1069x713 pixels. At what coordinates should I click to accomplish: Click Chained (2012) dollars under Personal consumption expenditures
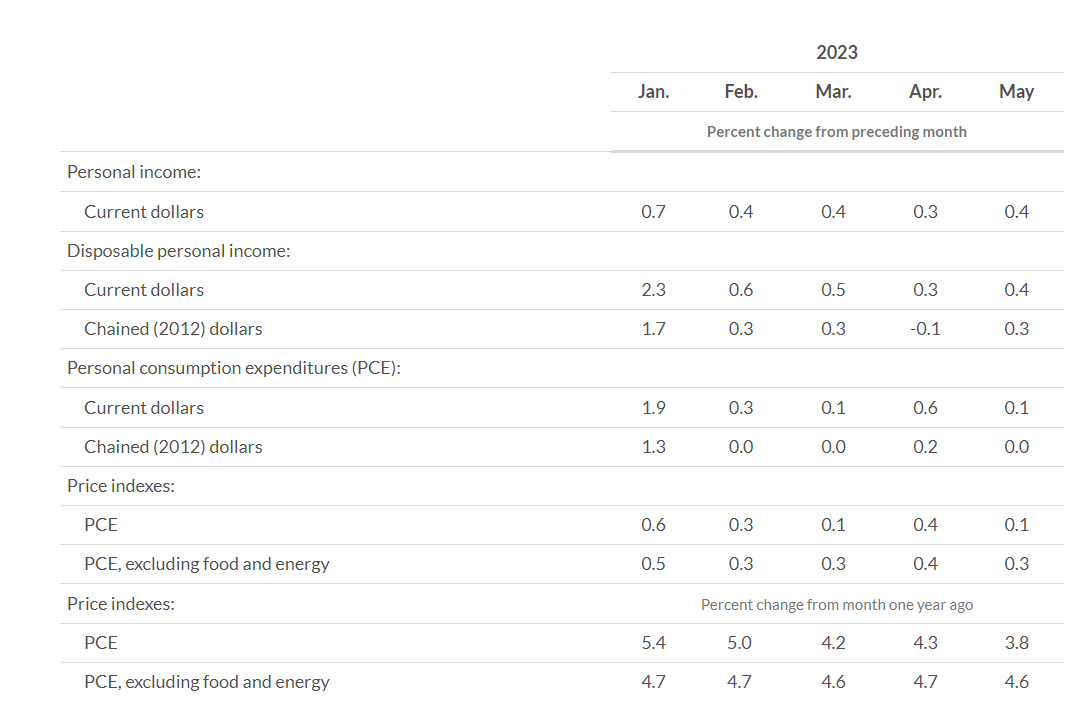(173, 447)
